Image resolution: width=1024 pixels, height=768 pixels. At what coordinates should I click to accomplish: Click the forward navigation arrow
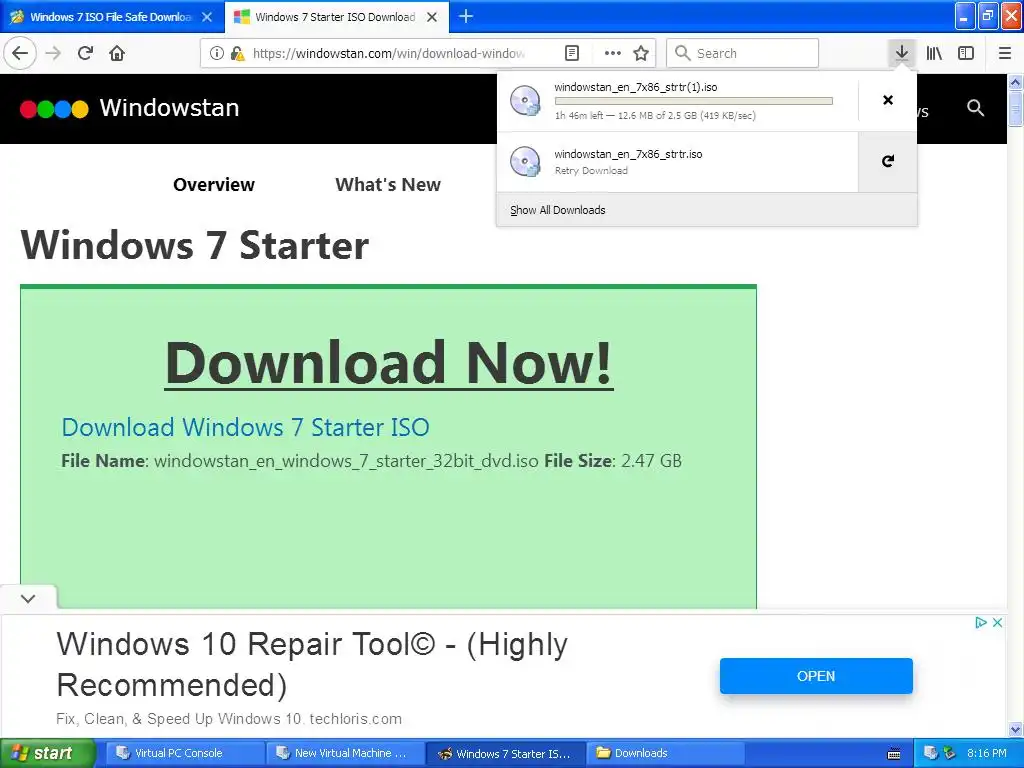tap(54, 53)
